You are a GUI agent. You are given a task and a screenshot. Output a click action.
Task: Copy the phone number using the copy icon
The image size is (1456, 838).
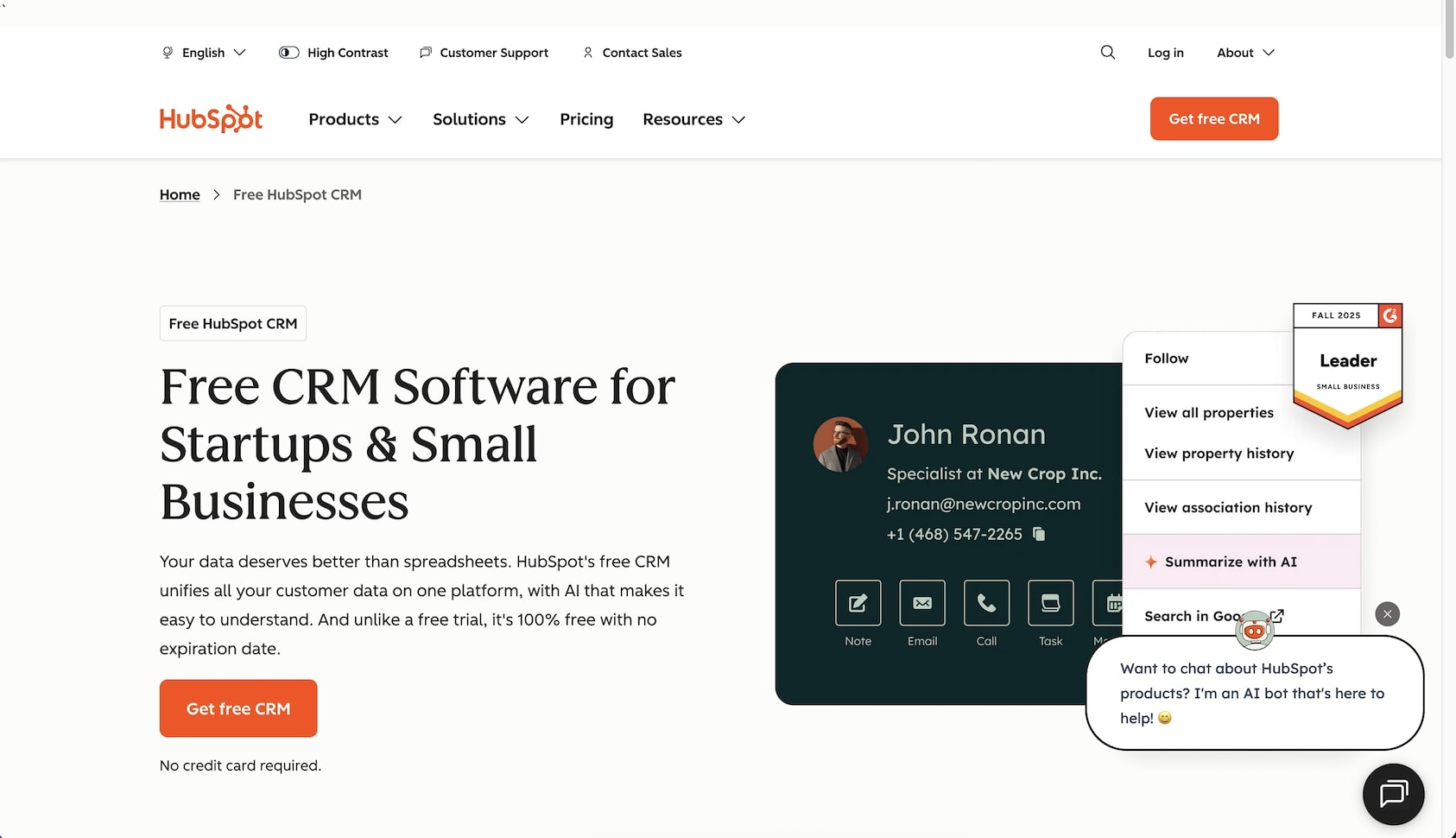point(1038,534)
